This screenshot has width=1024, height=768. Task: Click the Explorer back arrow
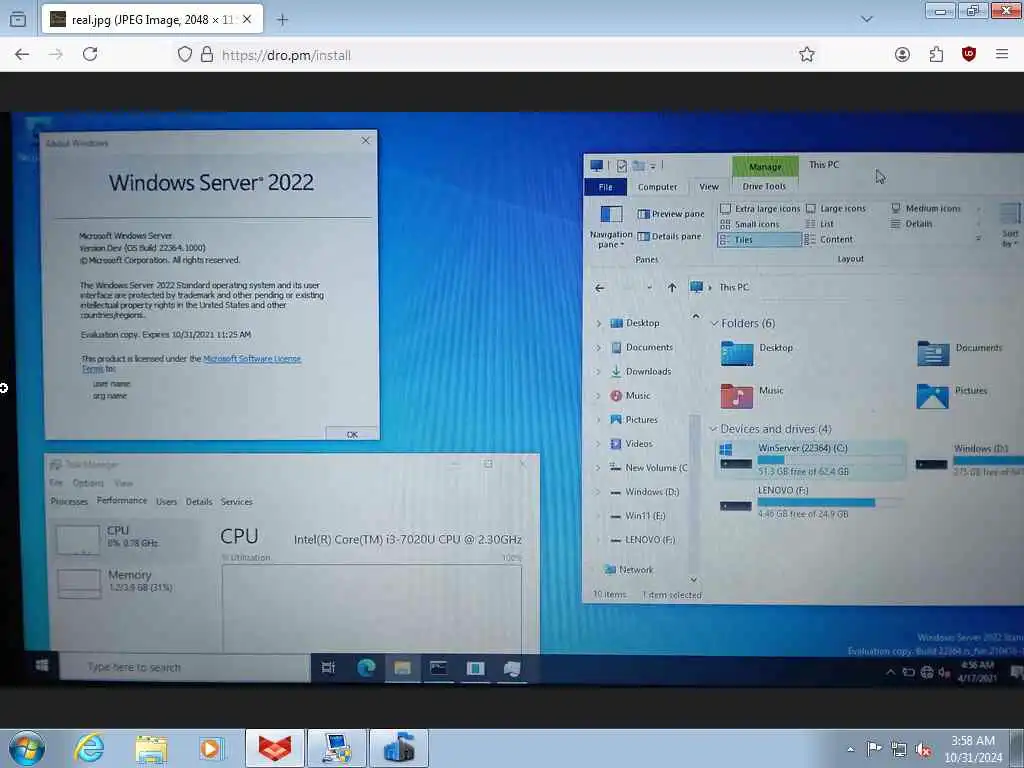coord(600,288)
